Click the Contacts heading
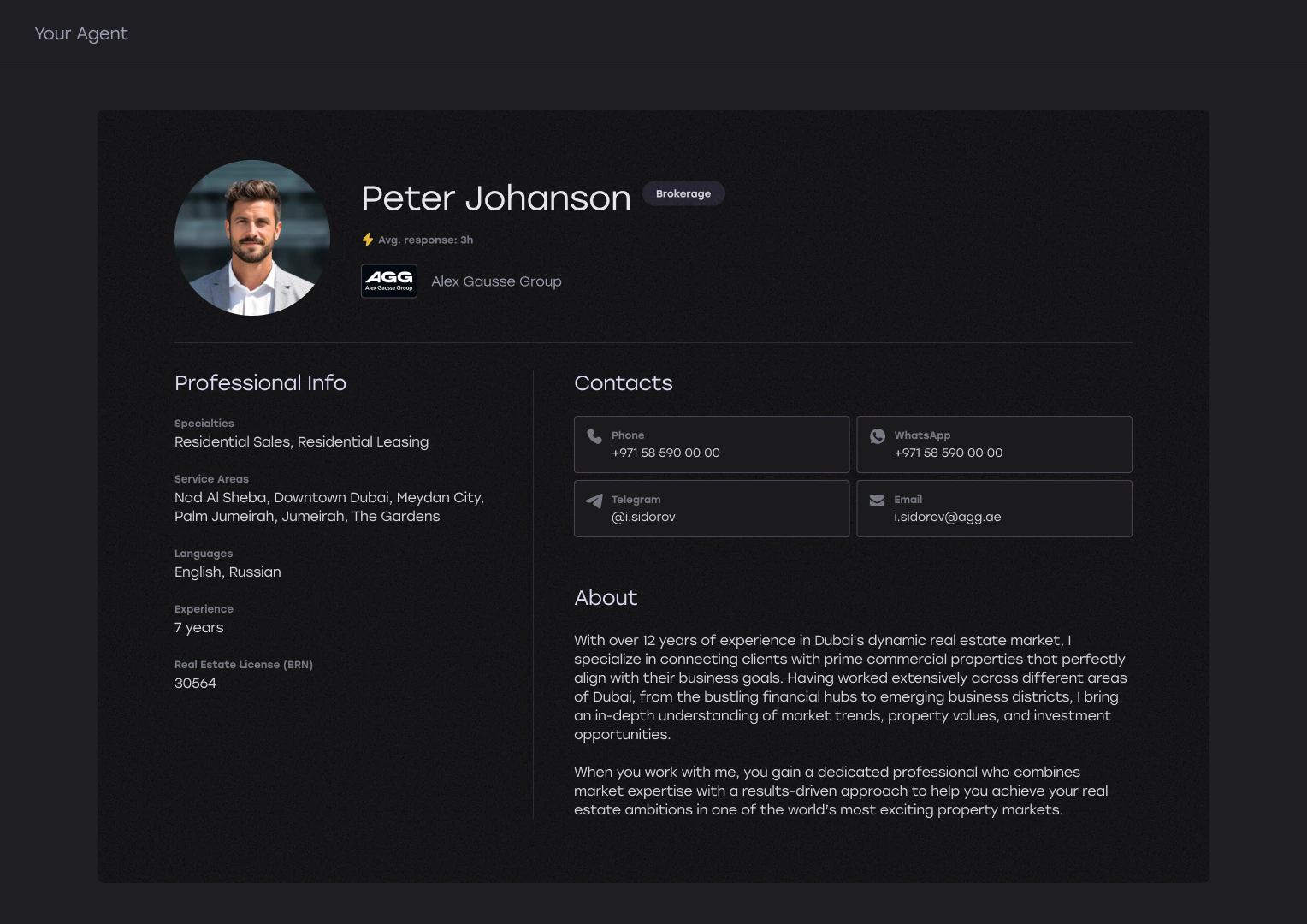The width and height of the screenshot is (1307, 924). 624,382
